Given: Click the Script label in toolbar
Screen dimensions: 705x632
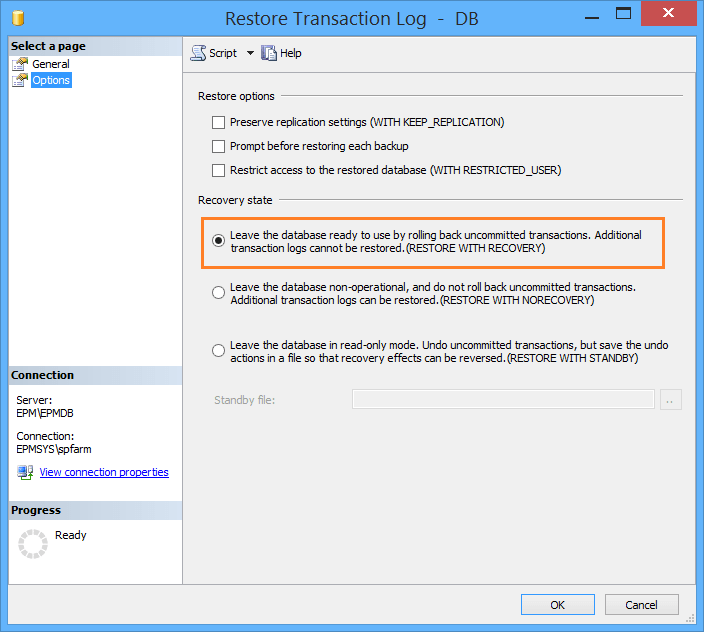Looking at the screenshot, I should [223, 53].
